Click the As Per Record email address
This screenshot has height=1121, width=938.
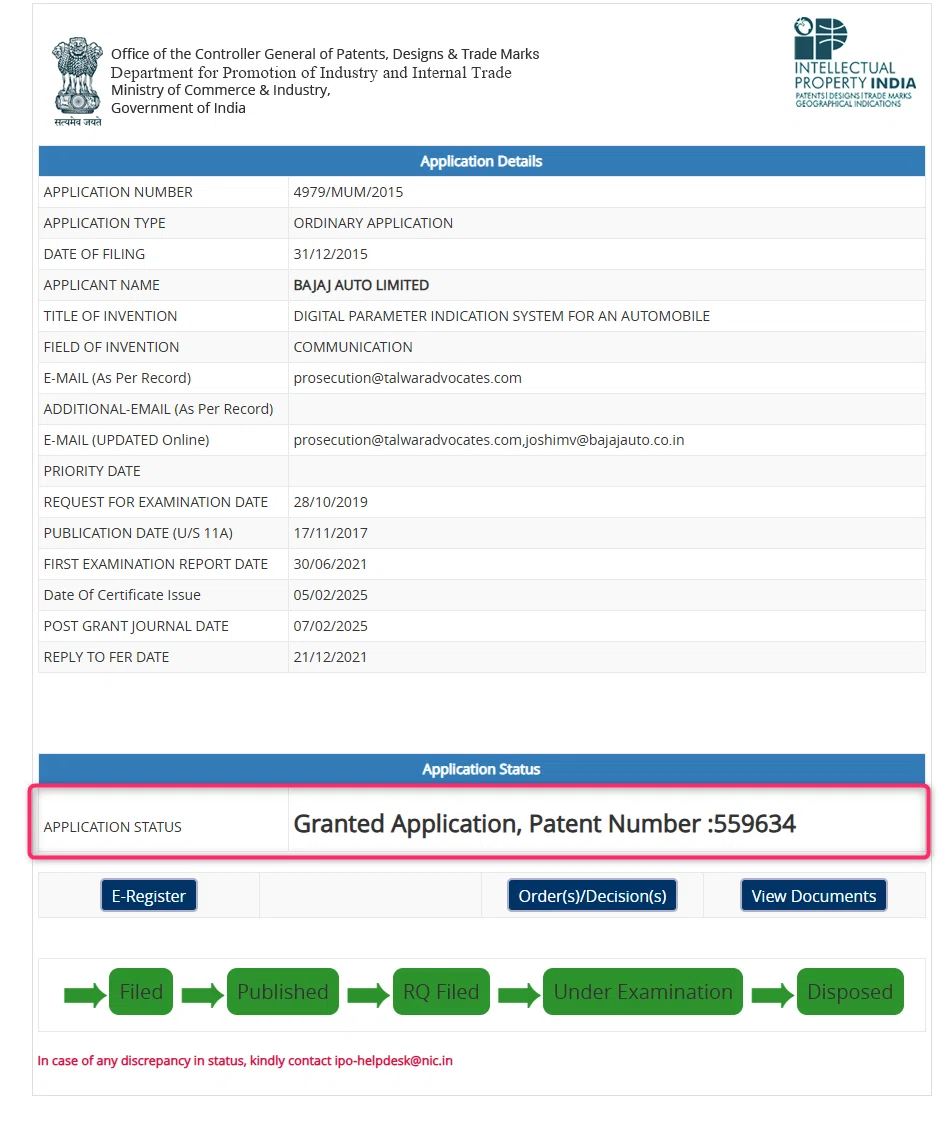point(408,378)
